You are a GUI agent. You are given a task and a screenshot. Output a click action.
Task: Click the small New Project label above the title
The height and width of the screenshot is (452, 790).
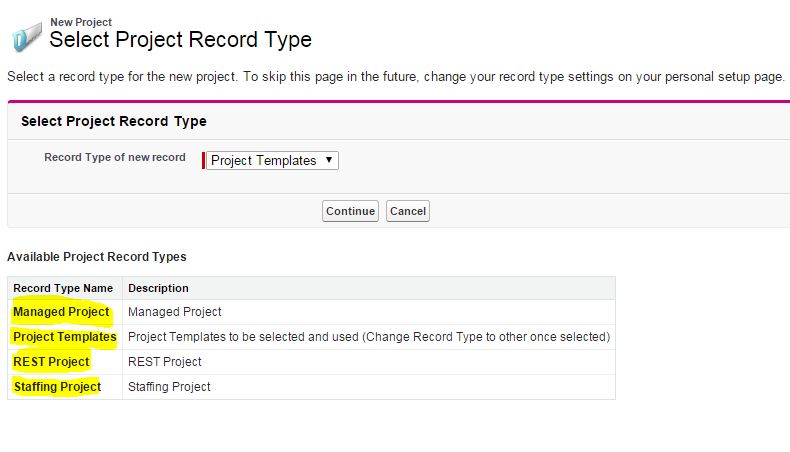81,21
